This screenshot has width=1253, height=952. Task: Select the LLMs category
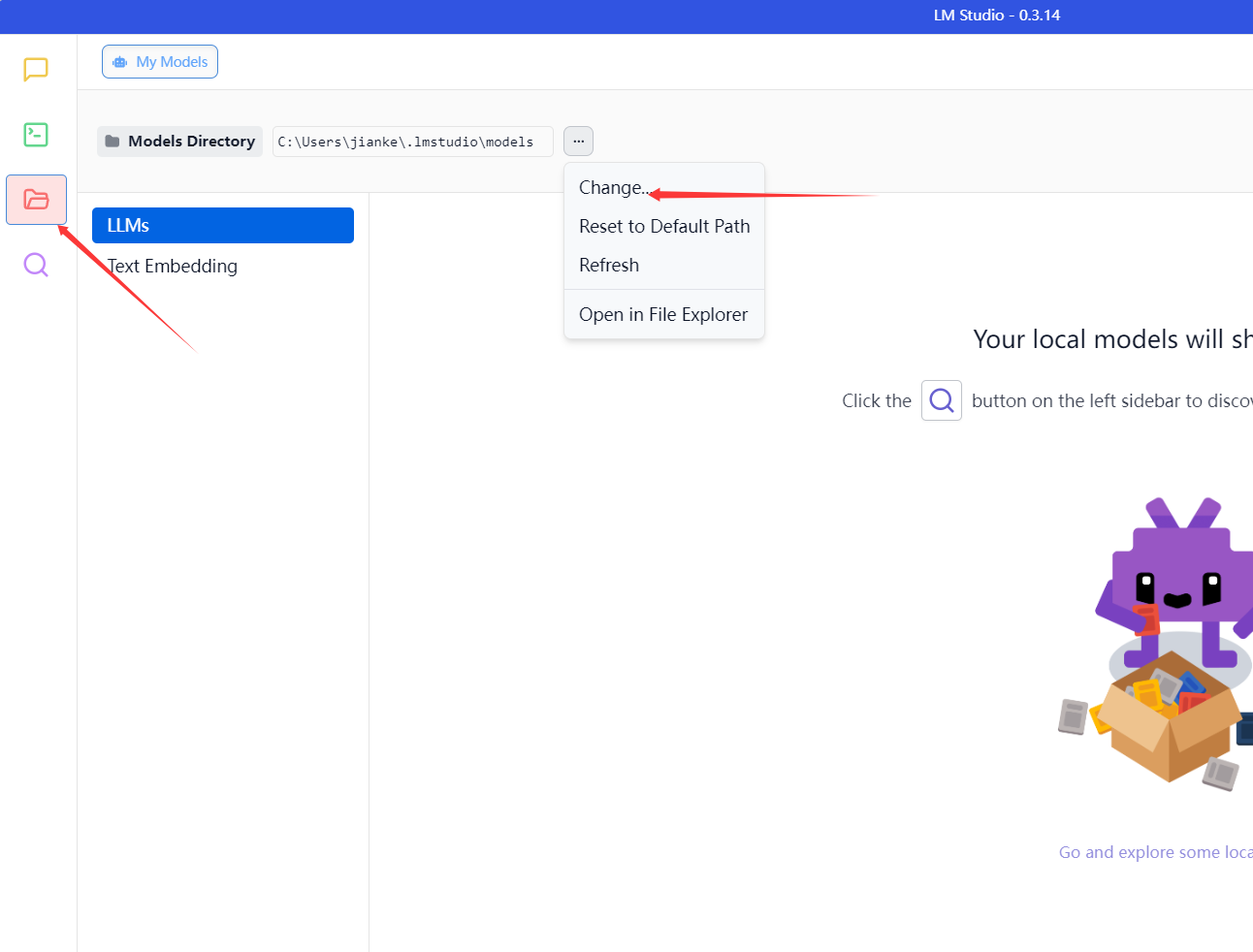223,225
